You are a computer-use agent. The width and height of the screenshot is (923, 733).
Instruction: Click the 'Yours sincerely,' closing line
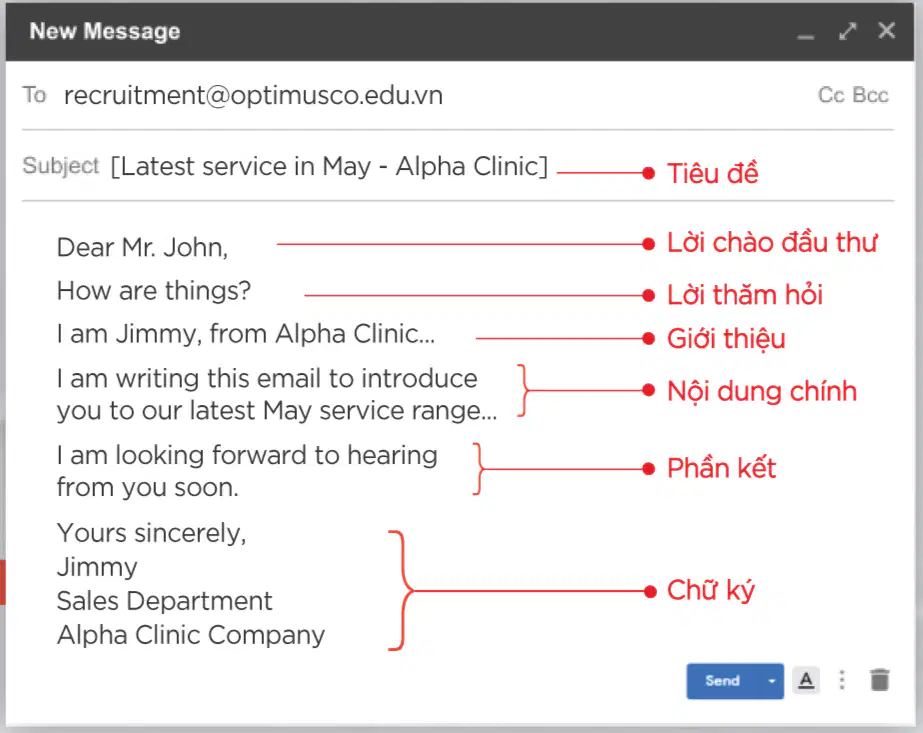coord(151,533)
